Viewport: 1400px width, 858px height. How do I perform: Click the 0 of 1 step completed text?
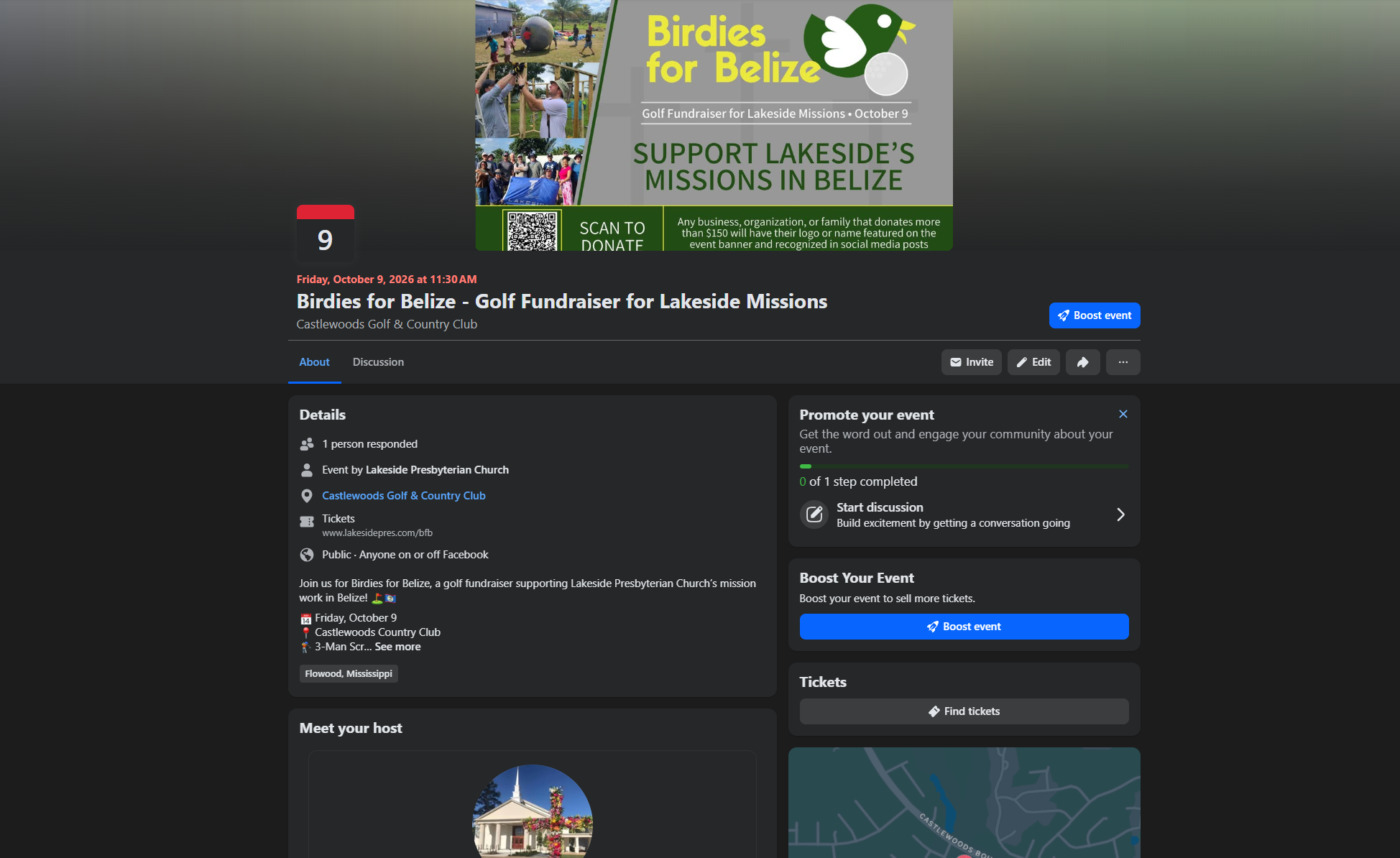tap(858, 481)
